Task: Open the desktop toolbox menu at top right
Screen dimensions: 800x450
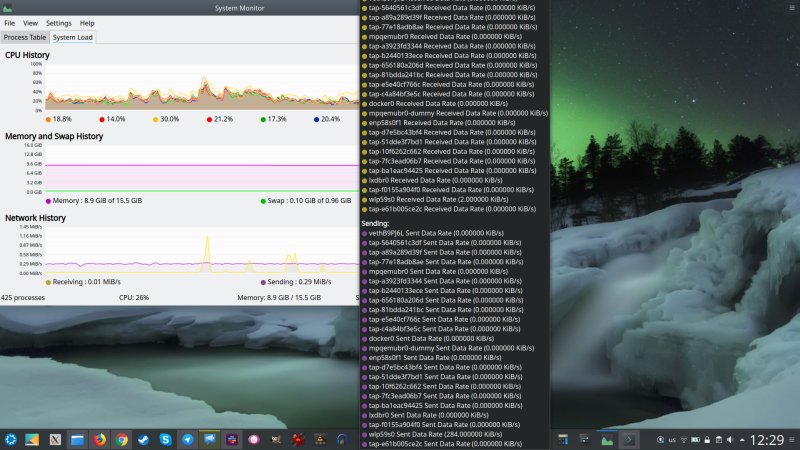Action: [x=792, y=8]
